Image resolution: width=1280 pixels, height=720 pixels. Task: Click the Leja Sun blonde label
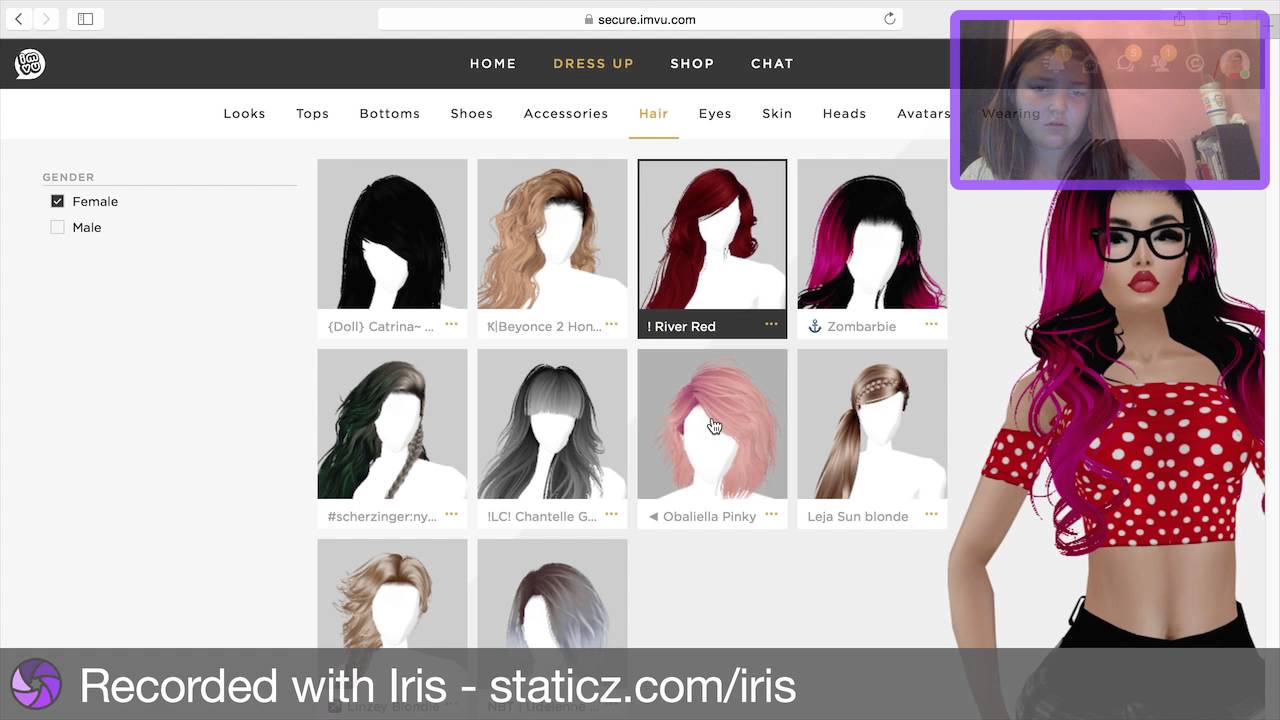857,516
